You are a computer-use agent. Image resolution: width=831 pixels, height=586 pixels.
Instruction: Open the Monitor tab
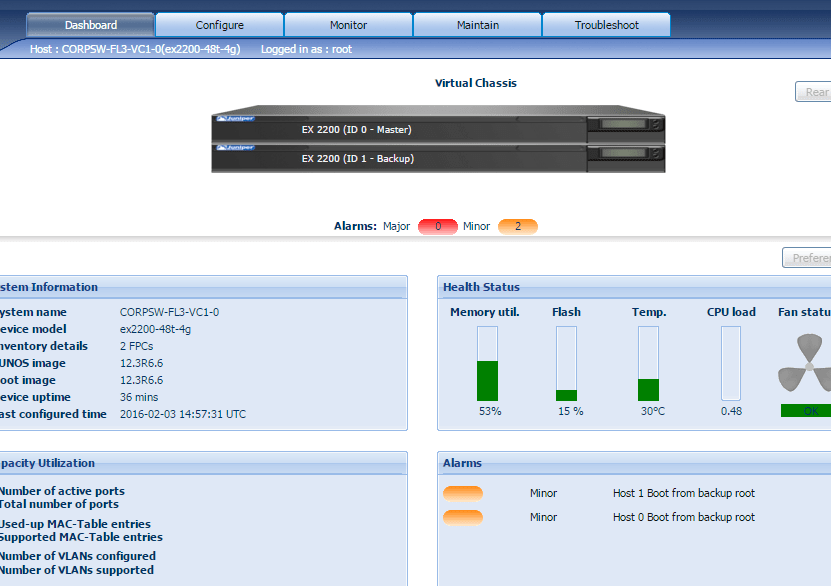tap(348, 24)
